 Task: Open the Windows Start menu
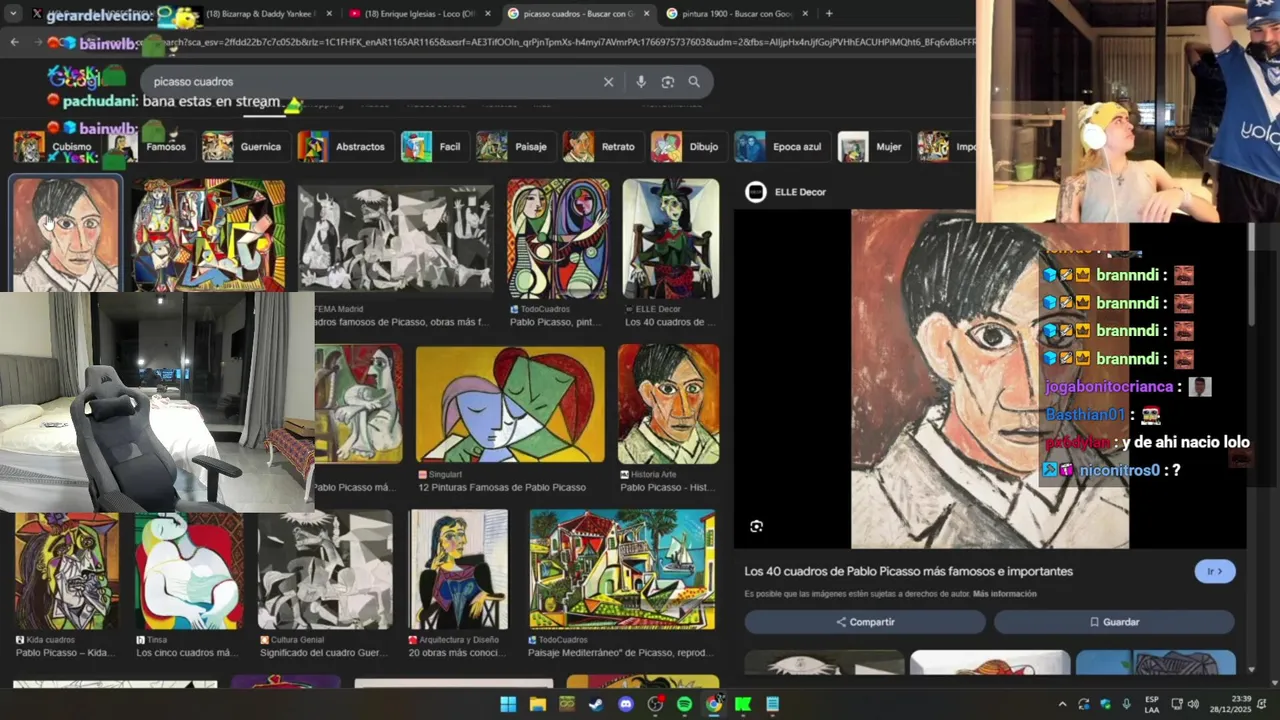click(508, 704)
